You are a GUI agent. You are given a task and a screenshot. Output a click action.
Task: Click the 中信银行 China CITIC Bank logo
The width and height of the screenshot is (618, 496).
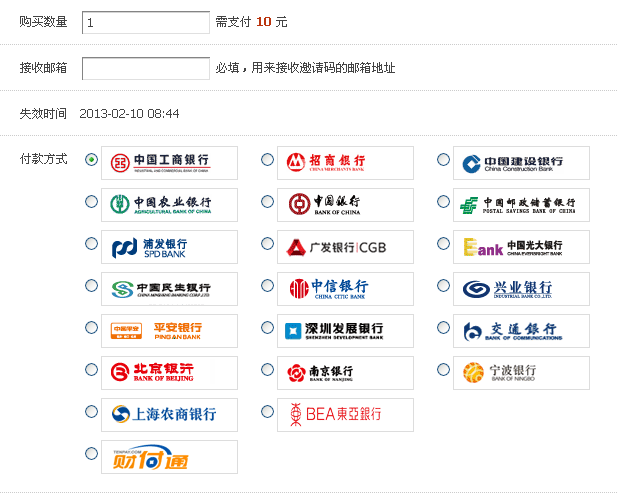point(345,289)
